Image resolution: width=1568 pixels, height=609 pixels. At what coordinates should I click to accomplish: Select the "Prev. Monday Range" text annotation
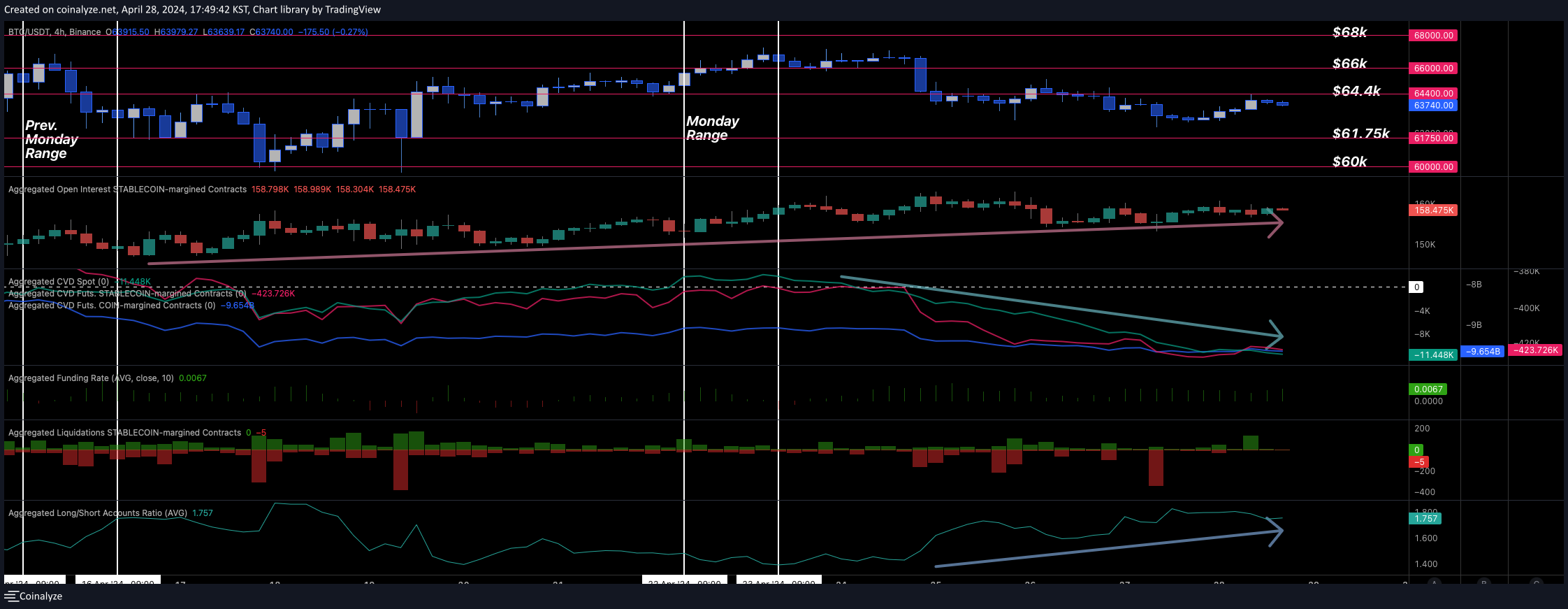[x=50, y=139]
